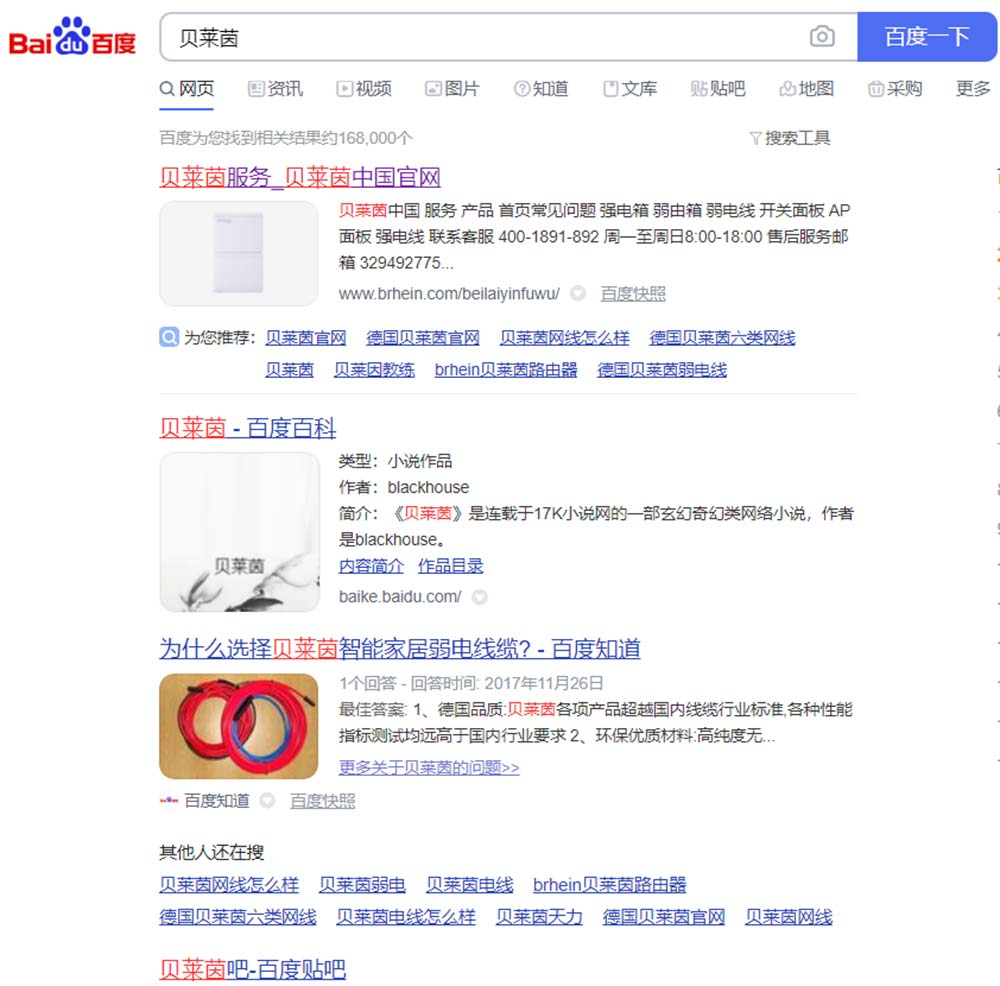Click the blue recommendation search icon
Viewport: 1000px width, 986px height.
pyautogui.click(x=169, y=337)
